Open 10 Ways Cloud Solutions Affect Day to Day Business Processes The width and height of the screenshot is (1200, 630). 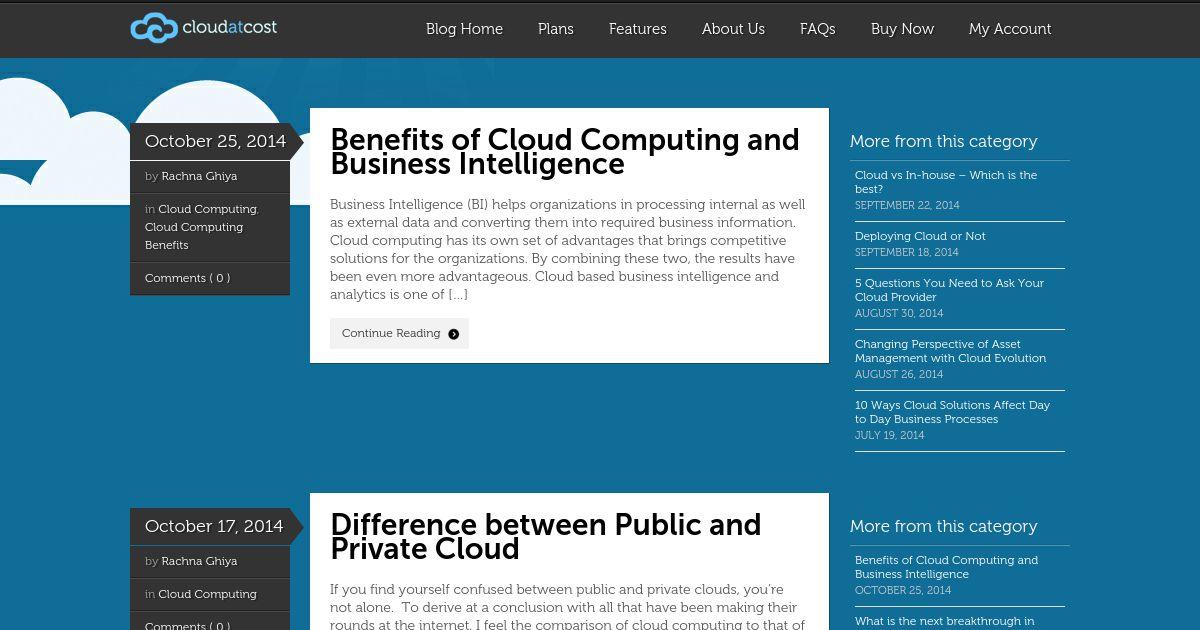952,412
